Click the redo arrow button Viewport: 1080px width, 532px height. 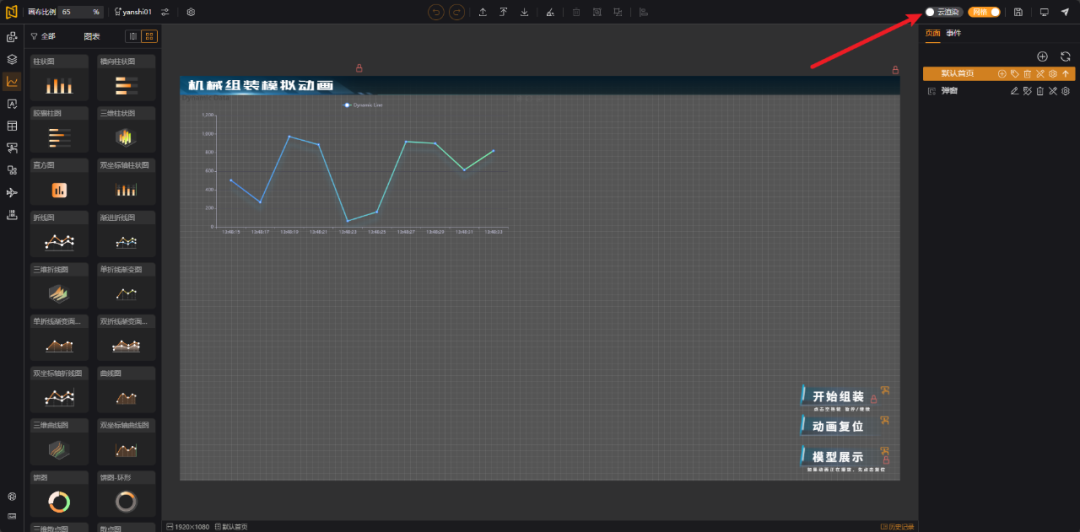[457, 12]
